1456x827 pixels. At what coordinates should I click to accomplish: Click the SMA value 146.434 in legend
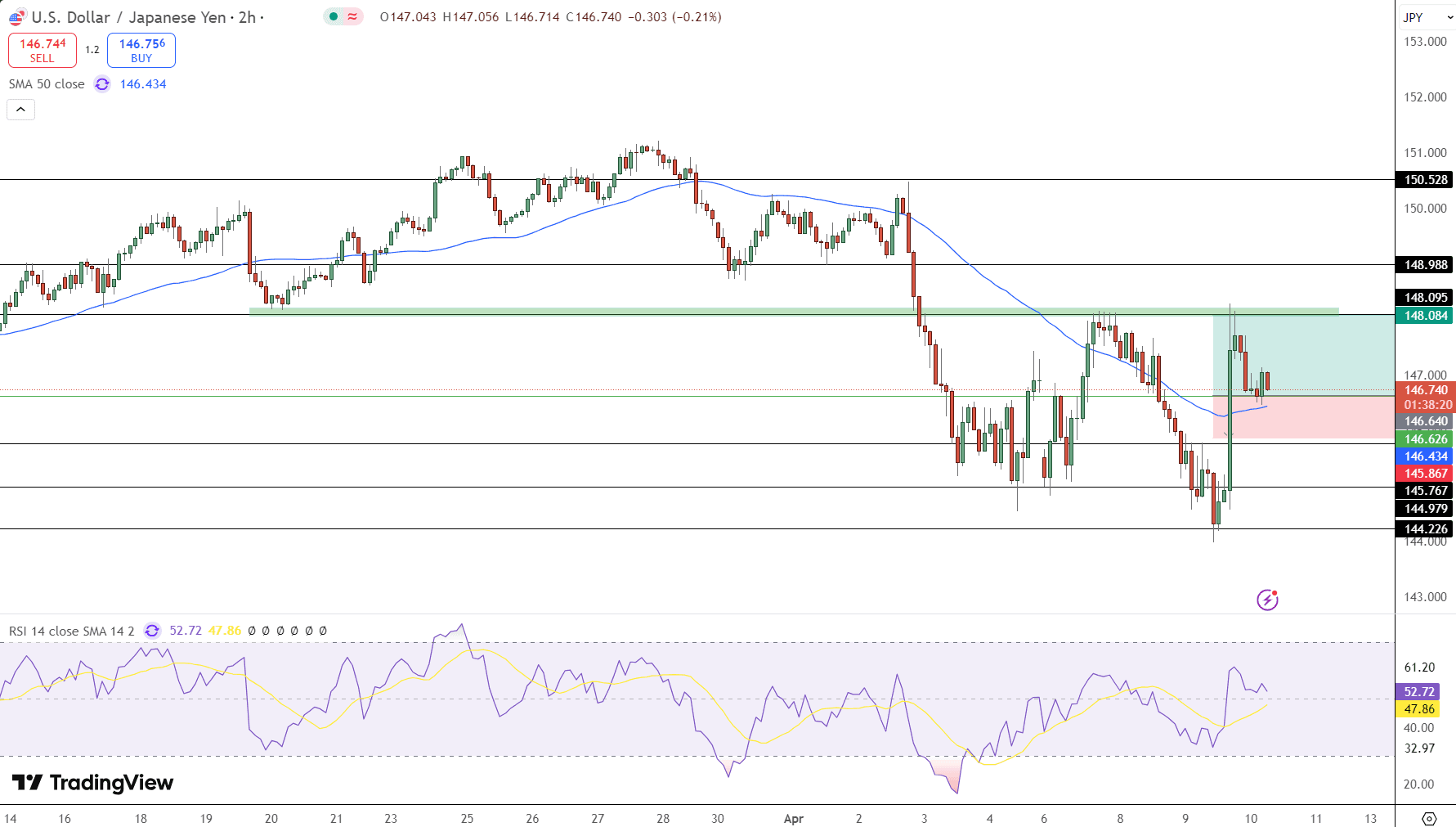143,84
